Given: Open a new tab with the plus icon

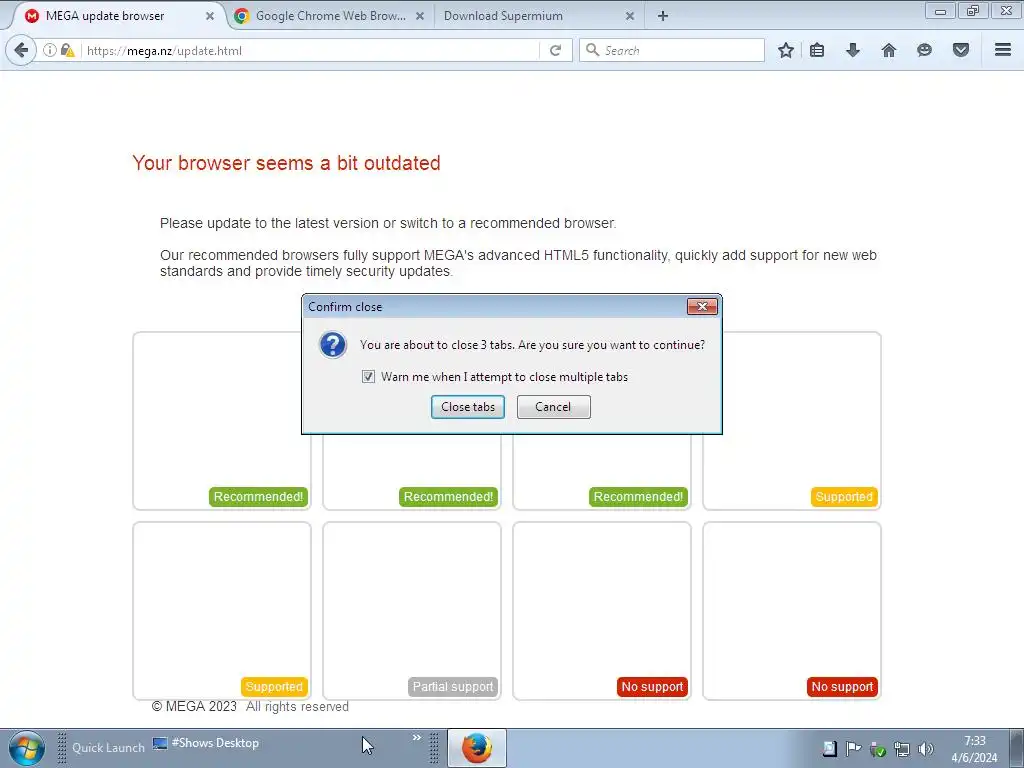Looking at the screenshot, I should coord(663,16).
